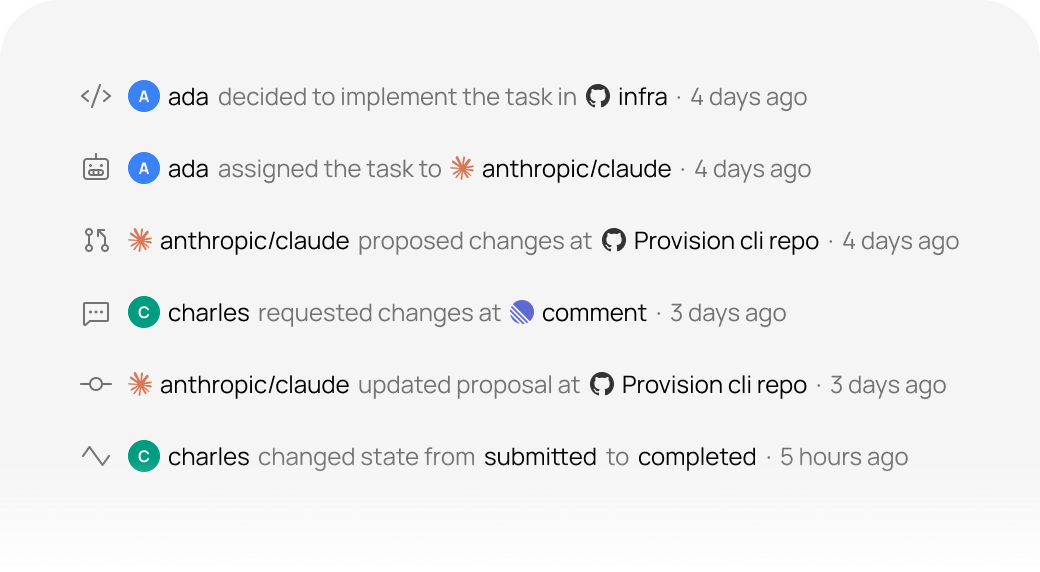Click the 5 hours ago timestamp

[844, 457]
